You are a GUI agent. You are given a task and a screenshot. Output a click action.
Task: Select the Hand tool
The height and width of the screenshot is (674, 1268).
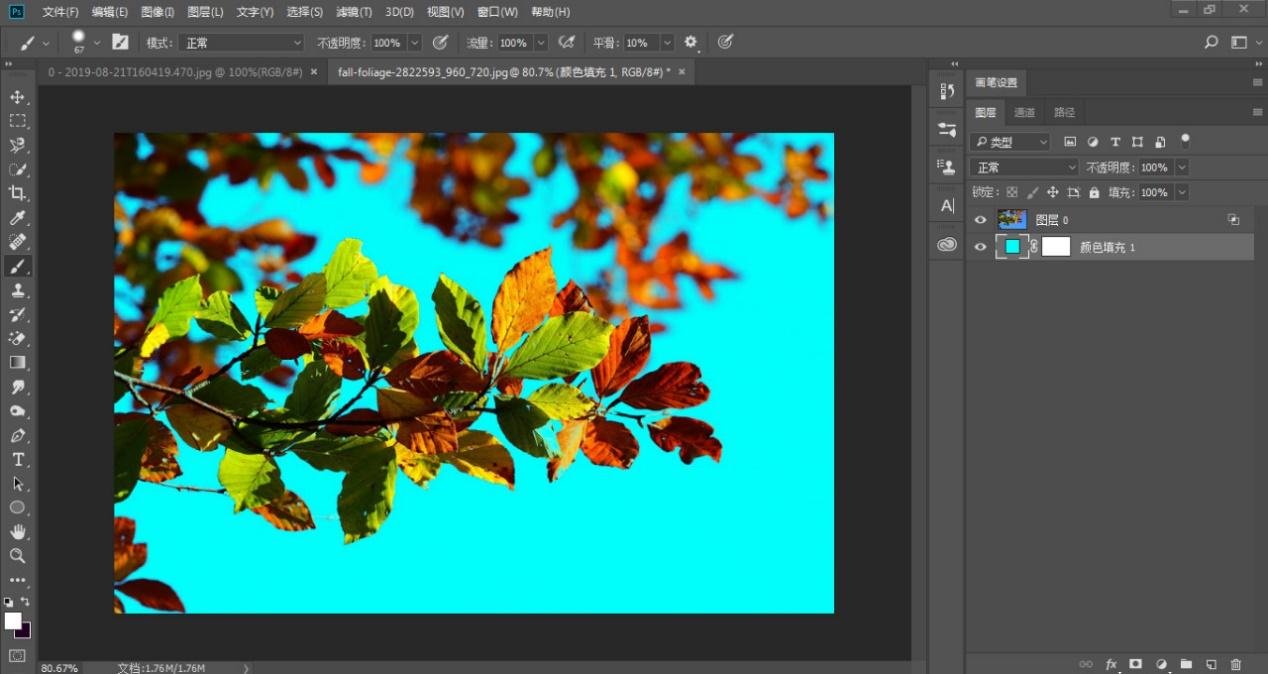18,531
